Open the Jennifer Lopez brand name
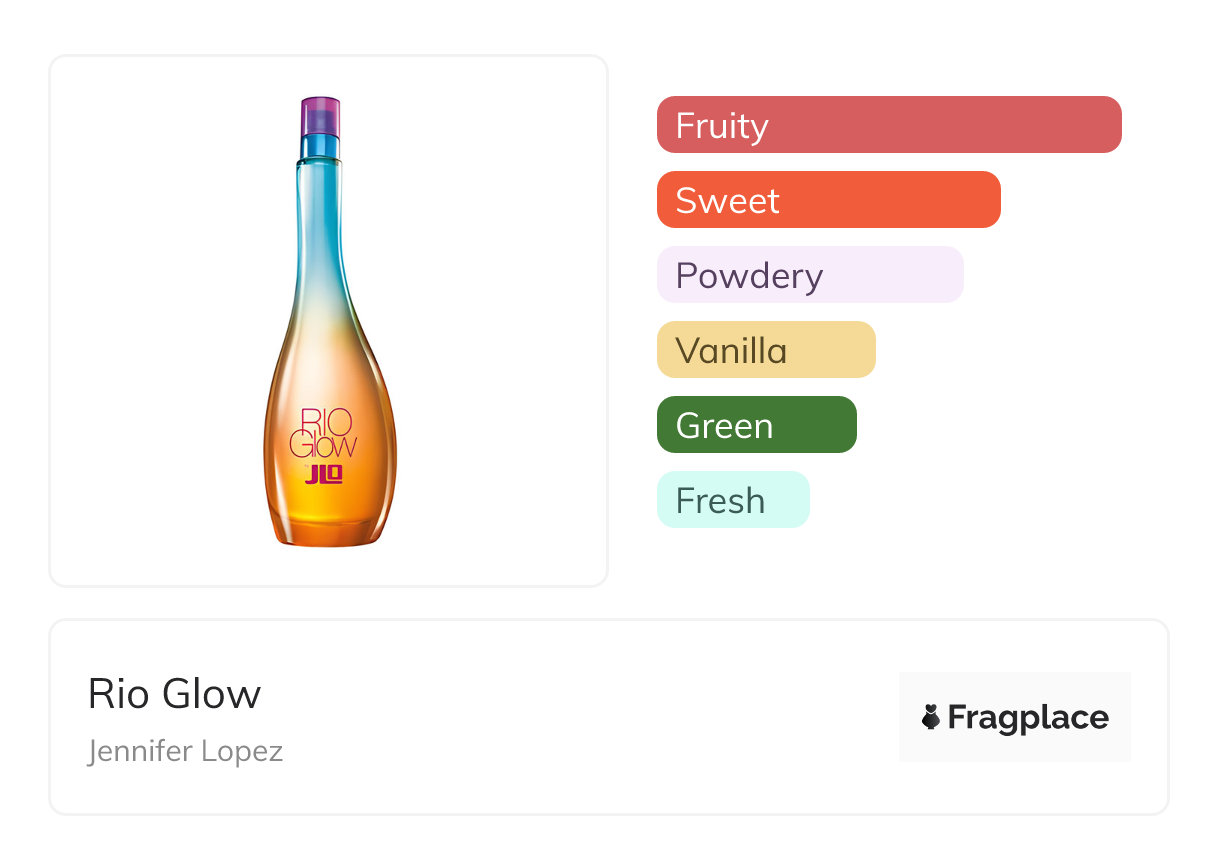Screen dimensions: 1218x864 [185, 751]
